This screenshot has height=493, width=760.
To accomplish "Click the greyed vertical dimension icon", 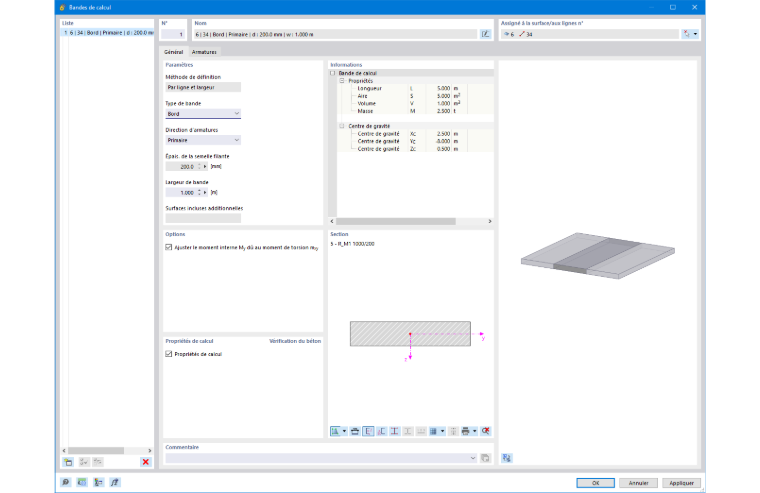I will (x=453, y=431).
